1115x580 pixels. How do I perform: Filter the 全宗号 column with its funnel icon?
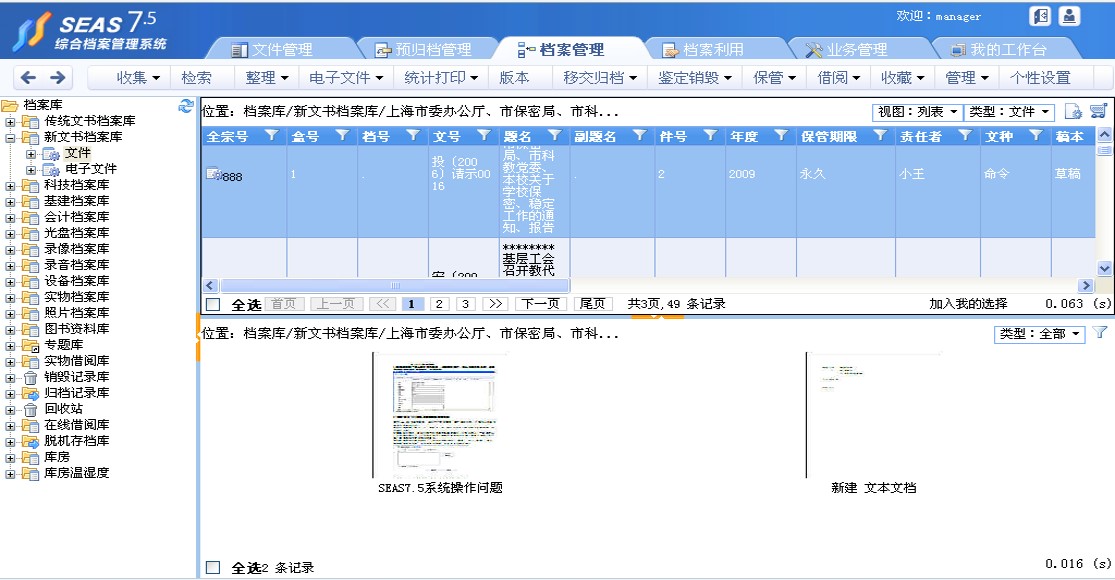click(x=271, y=135)
